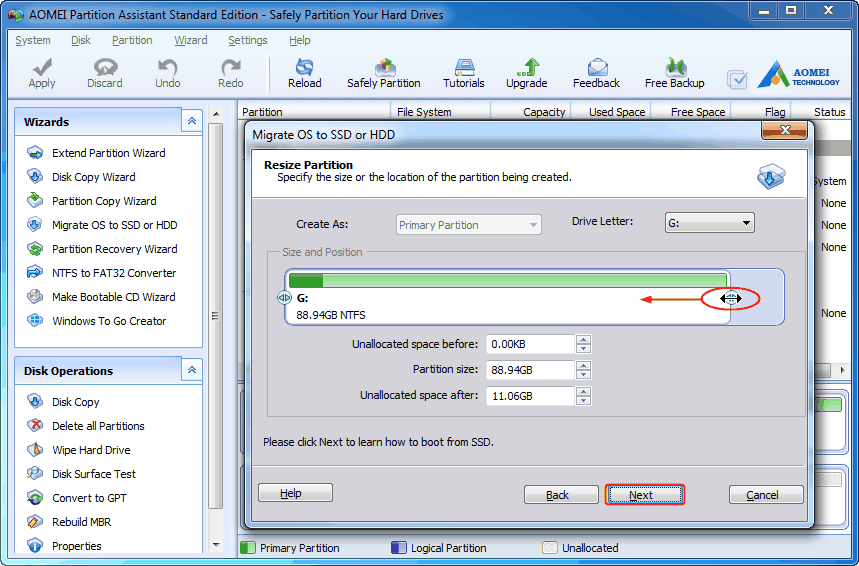Increase Unallocated space after value
Image resolution: width=859 pixels, height=566 pixels.
(x=583, y=391)
